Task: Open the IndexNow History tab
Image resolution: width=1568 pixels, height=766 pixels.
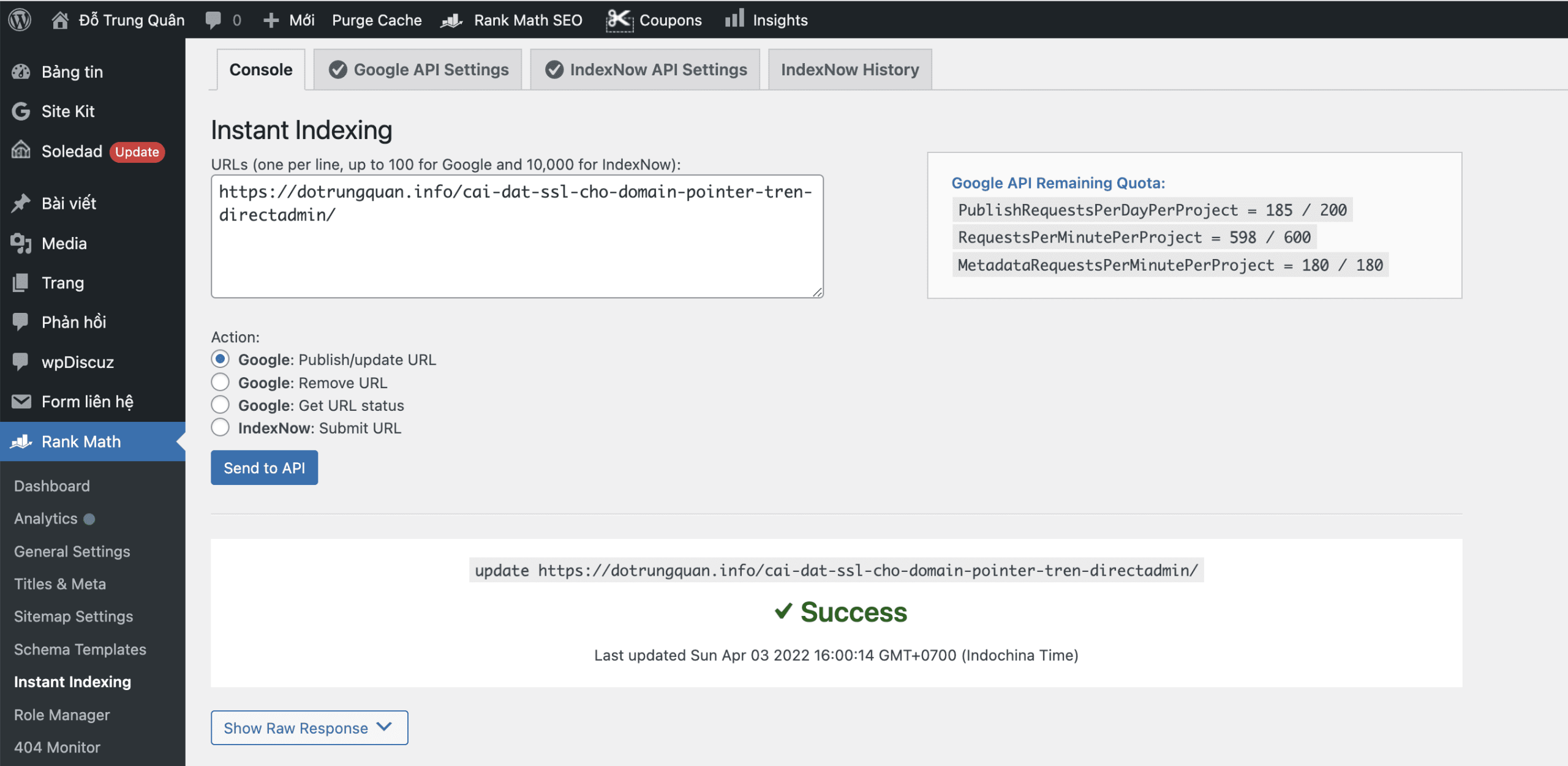Action: 850,70
